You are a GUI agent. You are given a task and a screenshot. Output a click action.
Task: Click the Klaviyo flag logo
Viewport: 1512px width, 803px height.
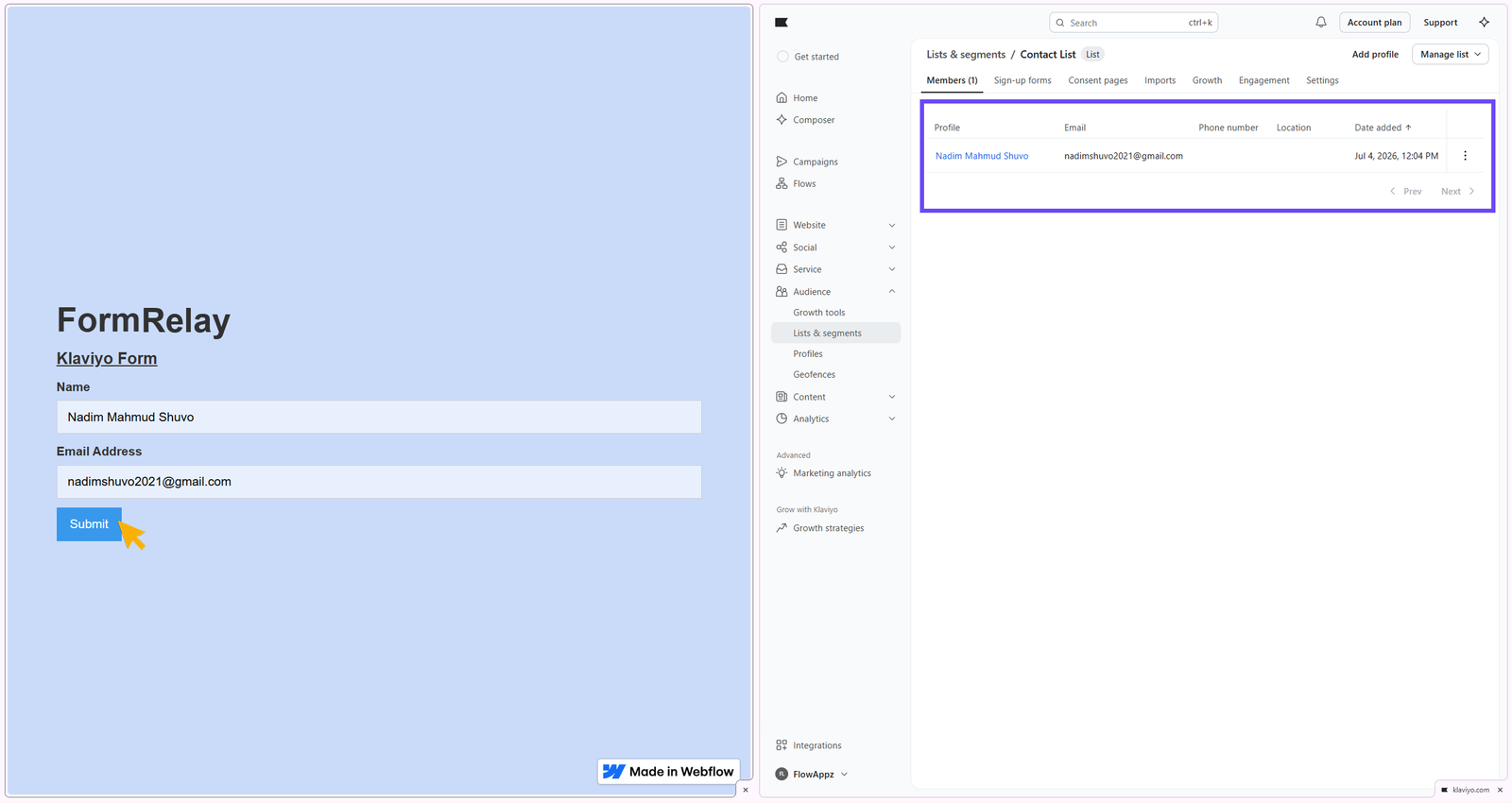(781, 22)
